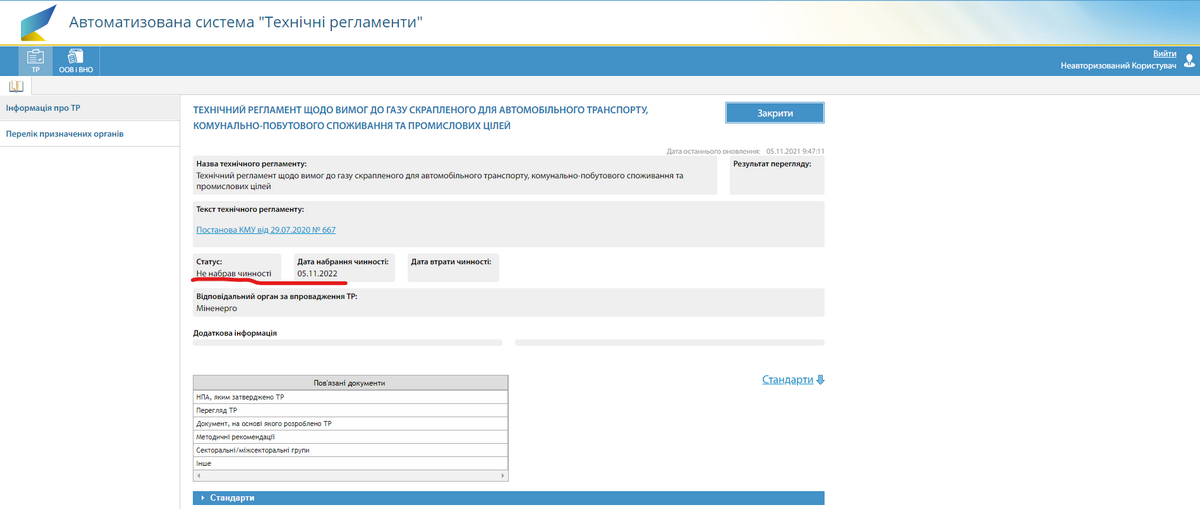Expand the Стандарти collapsible section
Image resolution: width=1200 pixels, height=509 pixels.
point(232,497)
